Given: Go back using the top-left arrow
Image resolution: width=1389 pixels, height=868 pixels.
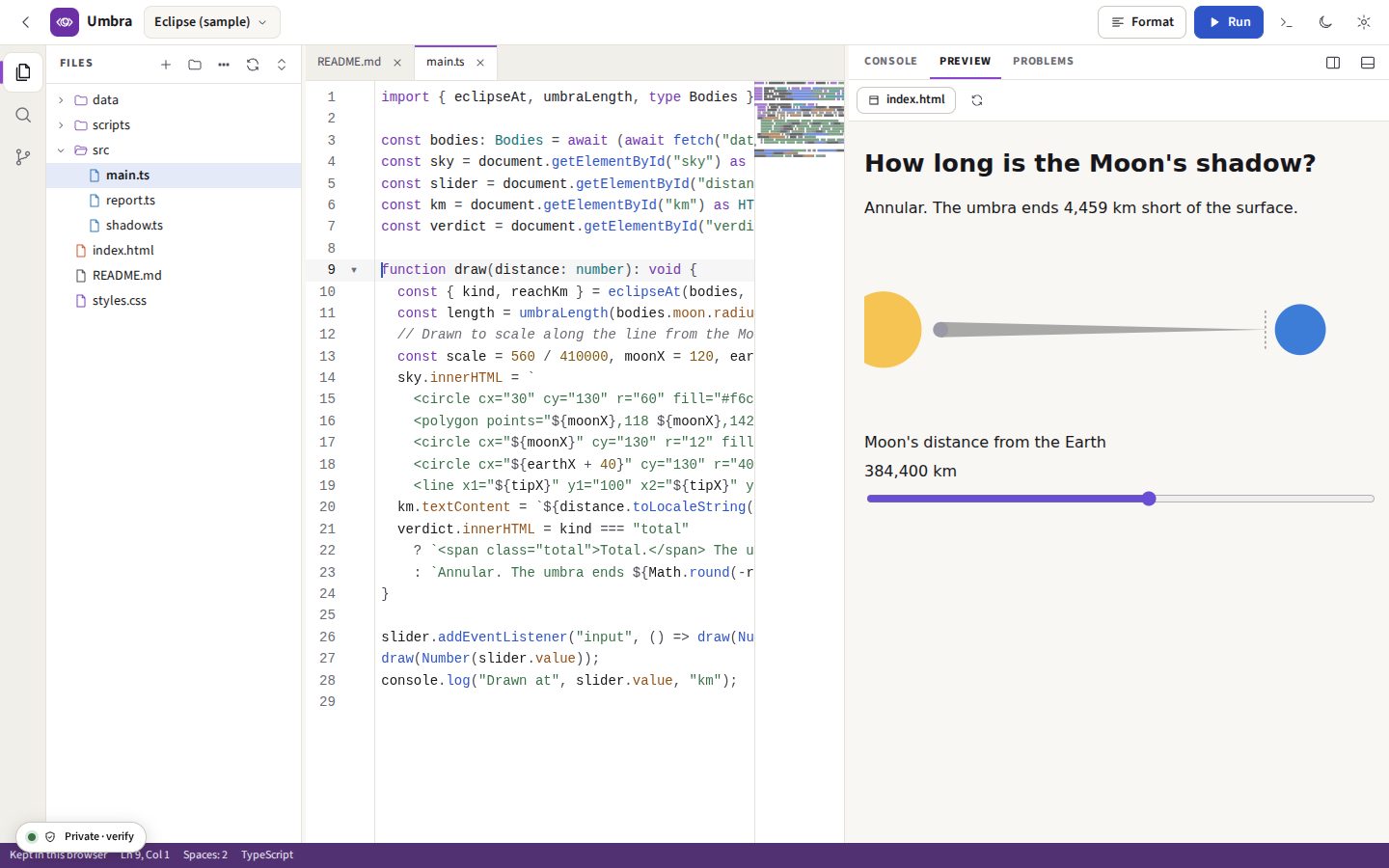Looking at the screenshot, I should tap(26, 22).
